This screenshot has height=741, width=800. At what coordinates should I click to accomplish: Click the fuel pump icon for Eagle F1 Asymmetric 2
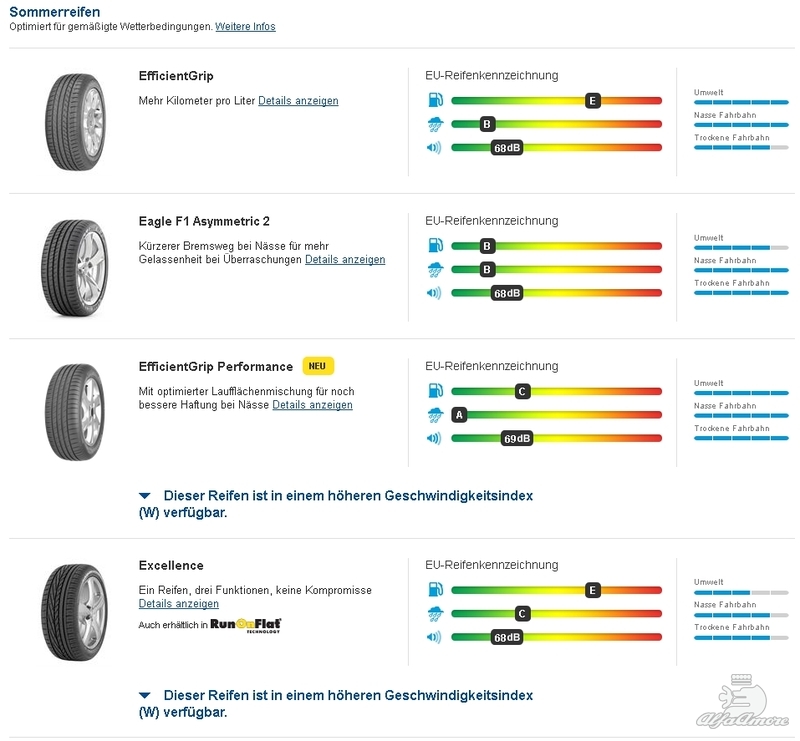coord(435,245)
